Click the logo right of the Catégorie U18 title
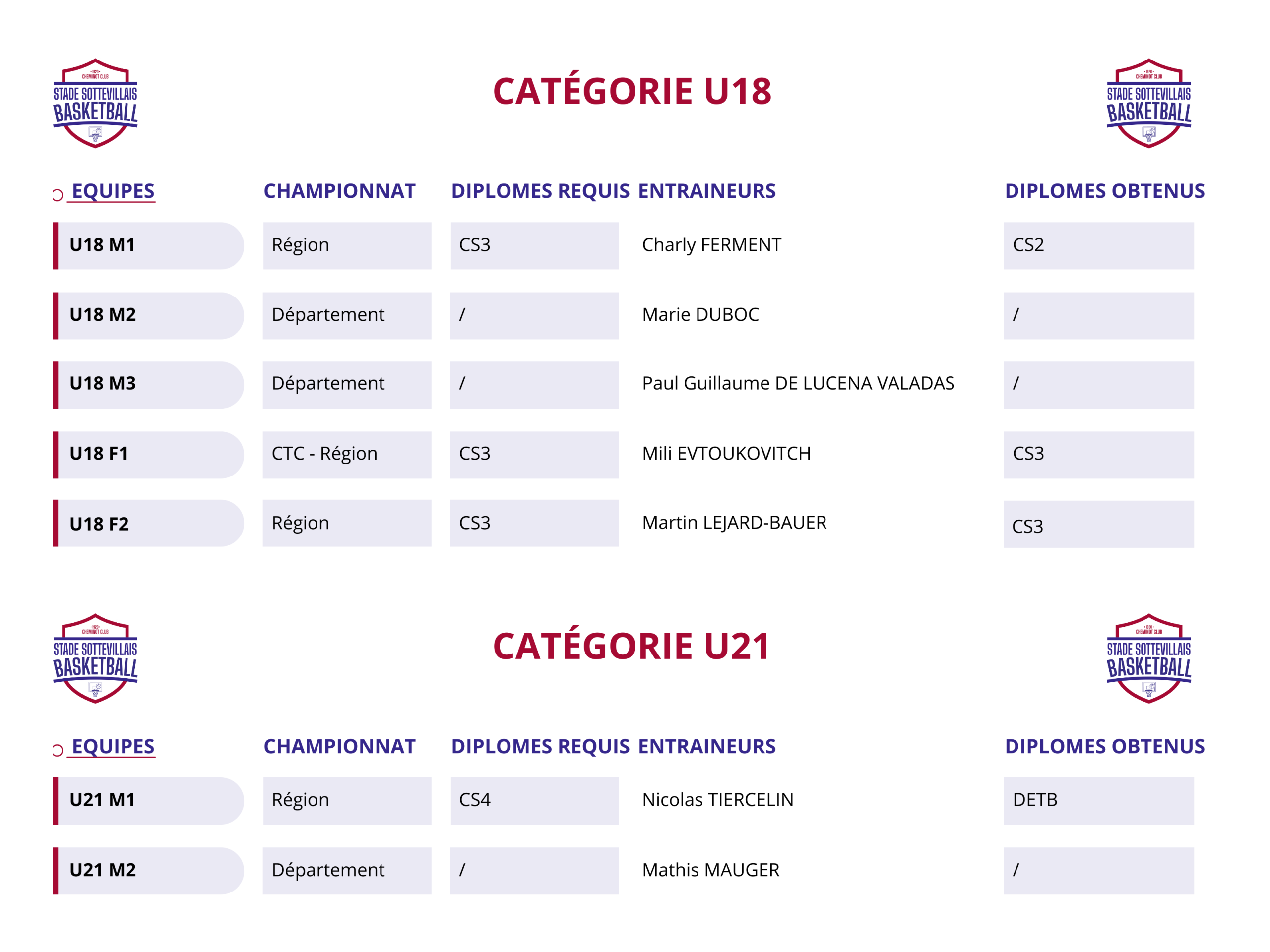Screen dimensions: 1270x952 [1148, 103]
